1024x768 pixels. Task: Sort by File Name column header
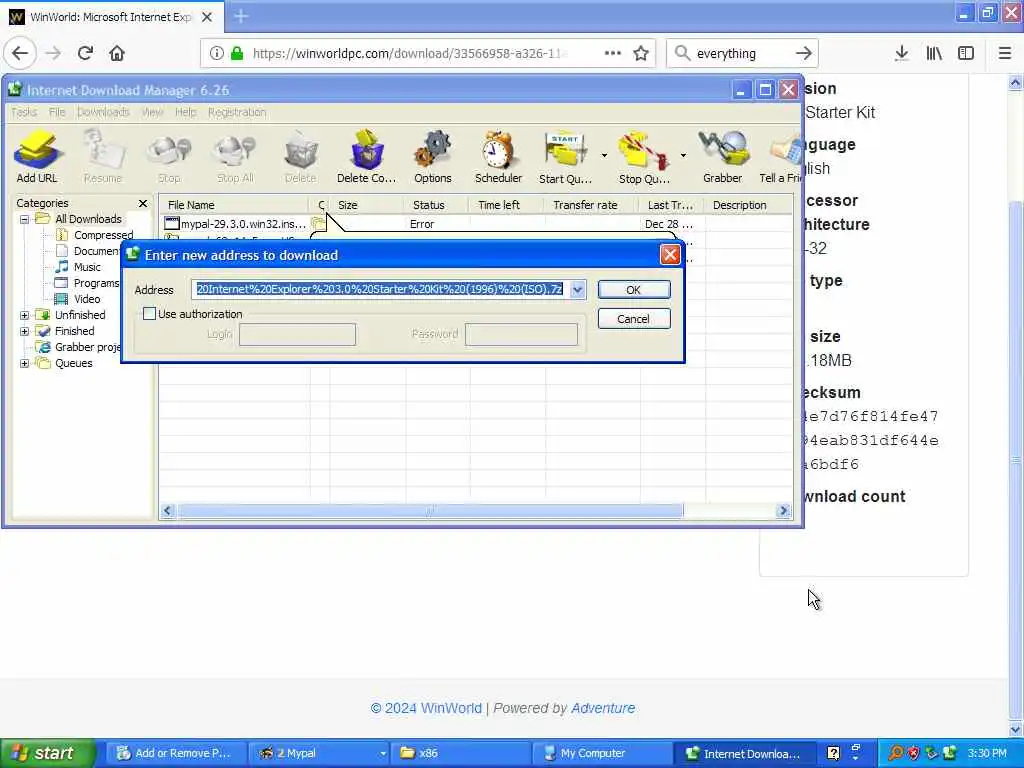pyautogui.click(x=235, y=205)
